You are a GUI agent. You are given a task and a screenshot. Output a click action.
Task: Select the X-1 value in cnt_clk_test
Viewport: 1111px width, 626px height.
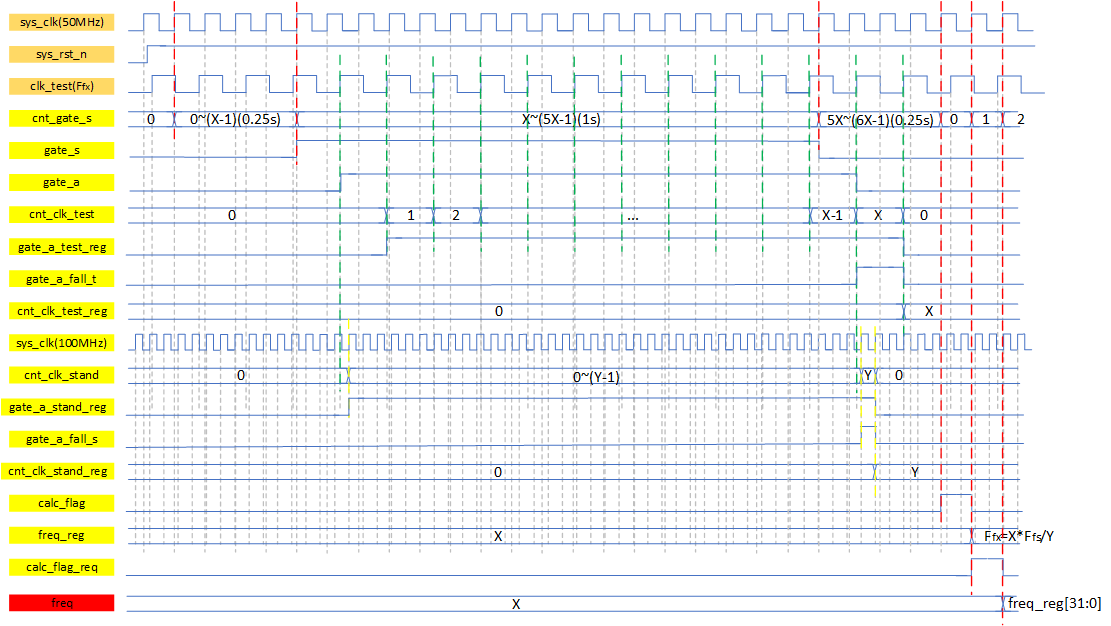pos(832,215)
